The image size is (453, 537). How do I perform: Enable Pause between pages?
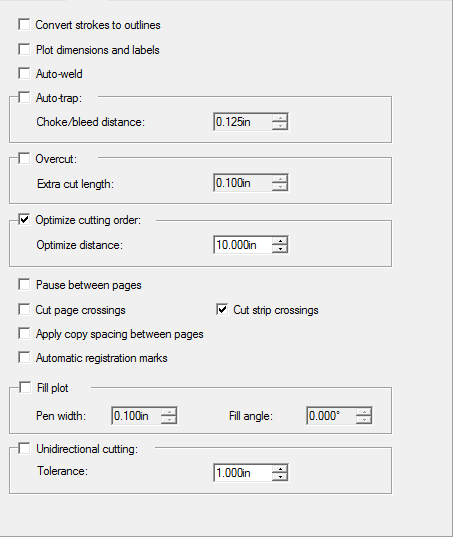[x=24, y=285]
